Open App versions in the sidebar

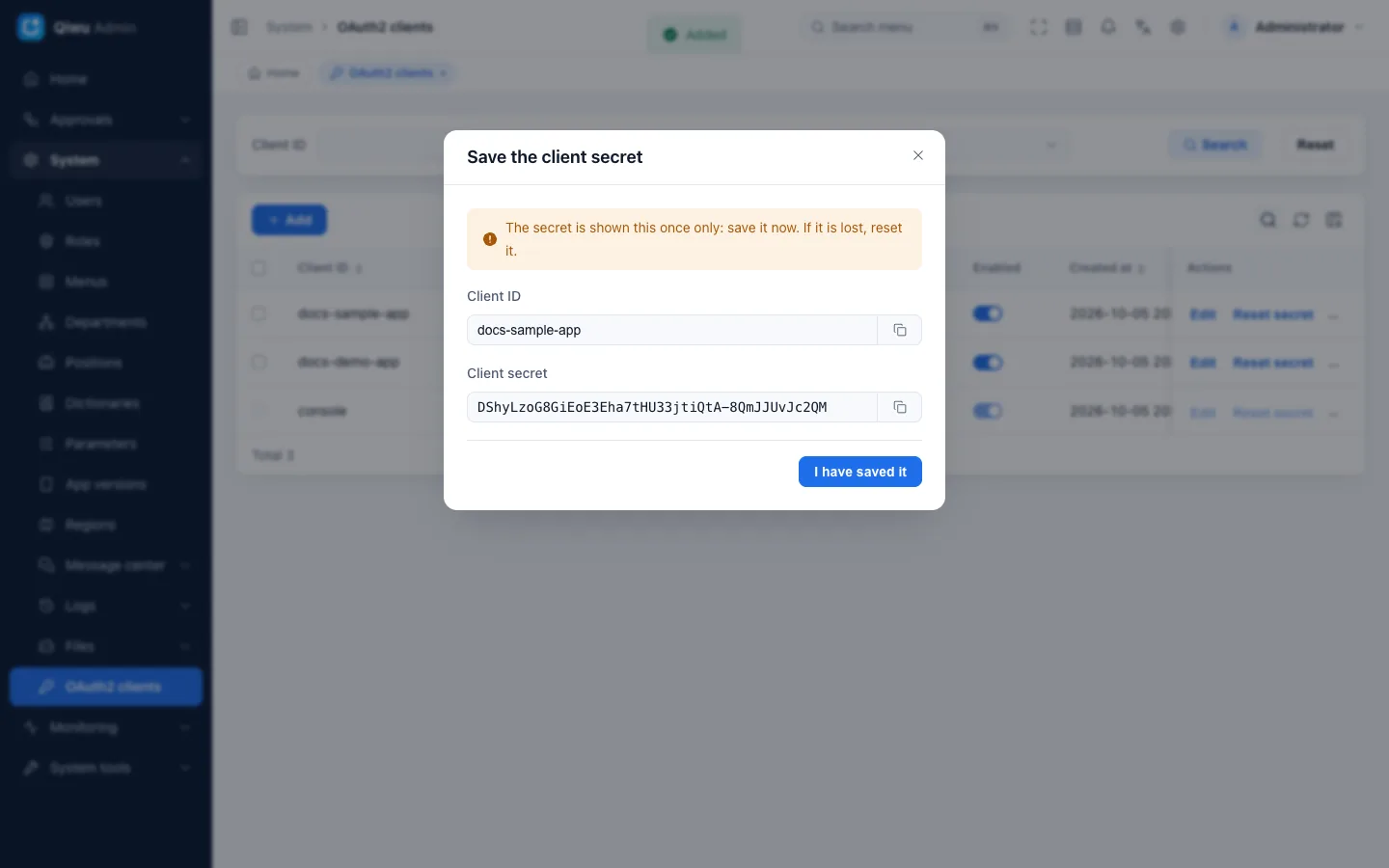(x=106, y=484)
